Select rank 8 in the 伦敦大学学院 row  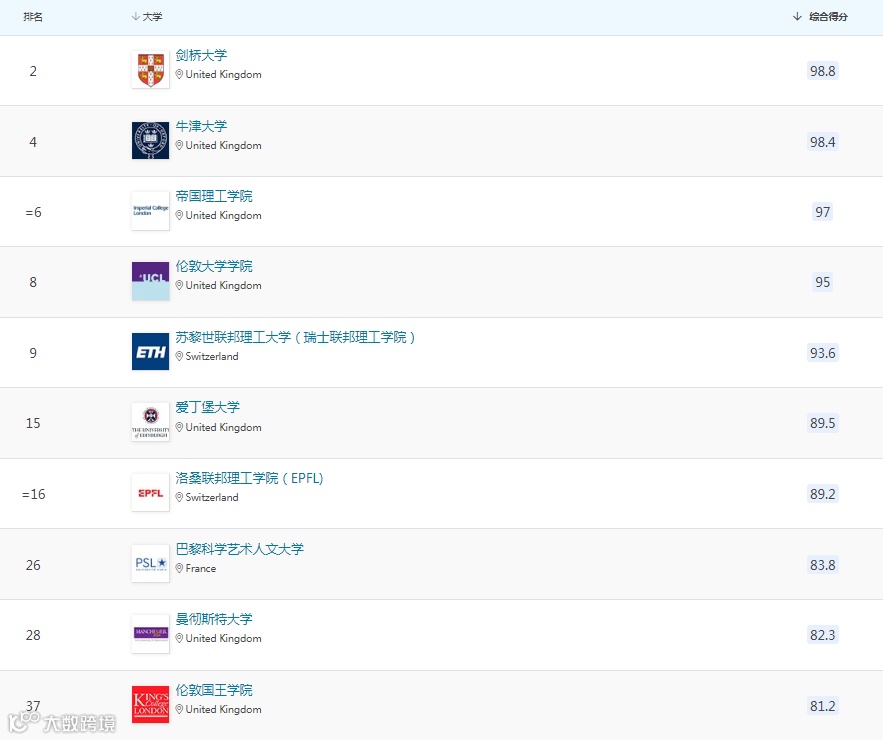click(33, 282)
